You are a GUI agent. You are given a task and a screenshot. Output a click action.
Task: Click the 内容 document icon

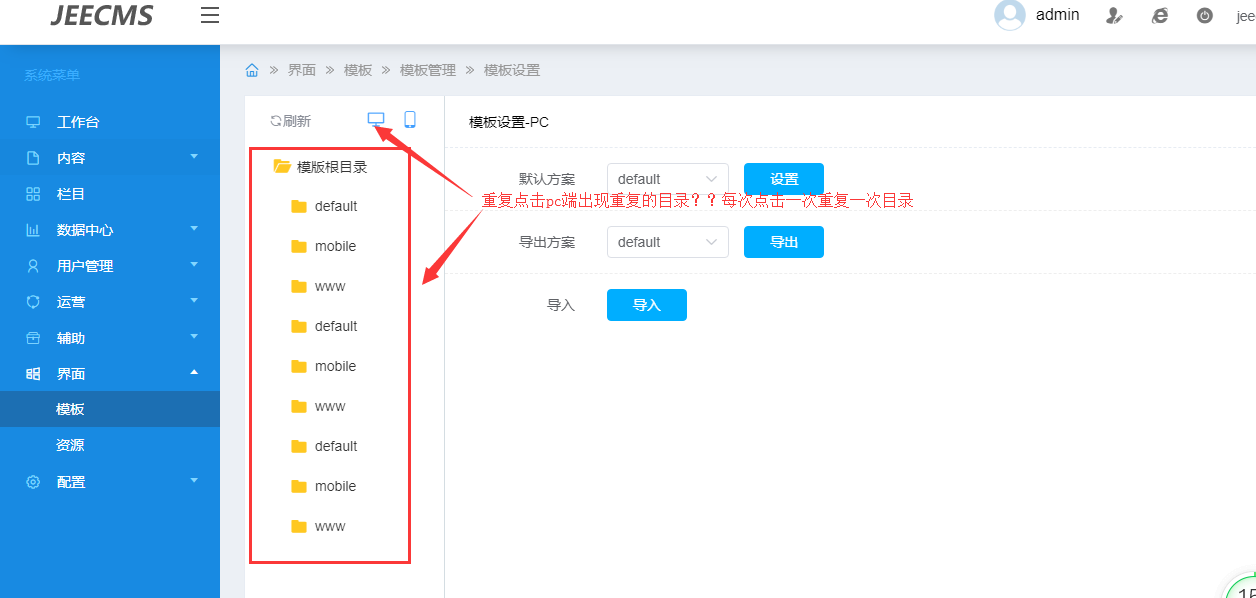[x=33, y=158]
